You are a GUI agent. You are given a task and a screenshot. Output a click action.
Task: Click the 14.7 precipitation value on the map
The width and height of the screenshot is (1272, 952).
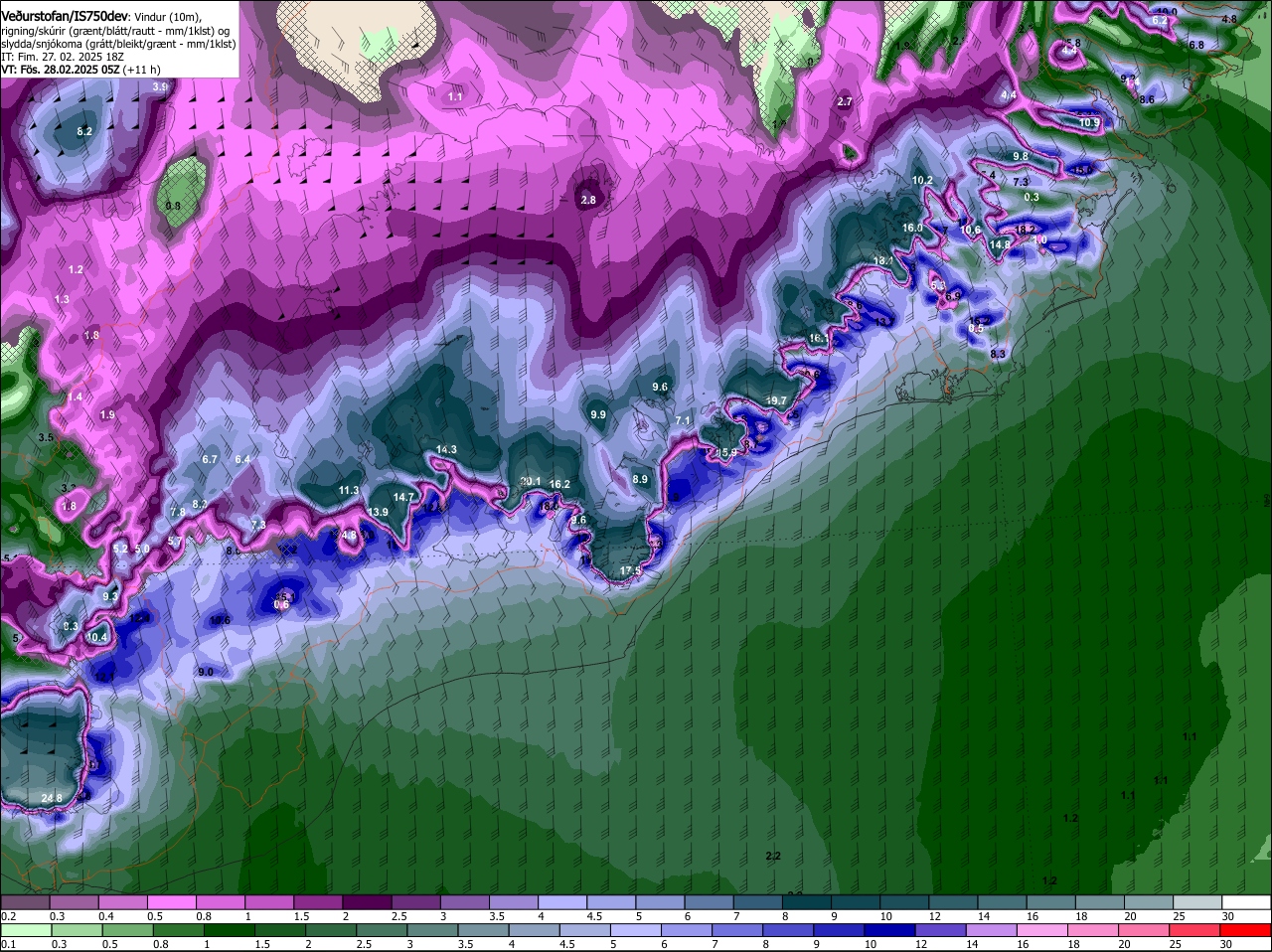[403, 497]
